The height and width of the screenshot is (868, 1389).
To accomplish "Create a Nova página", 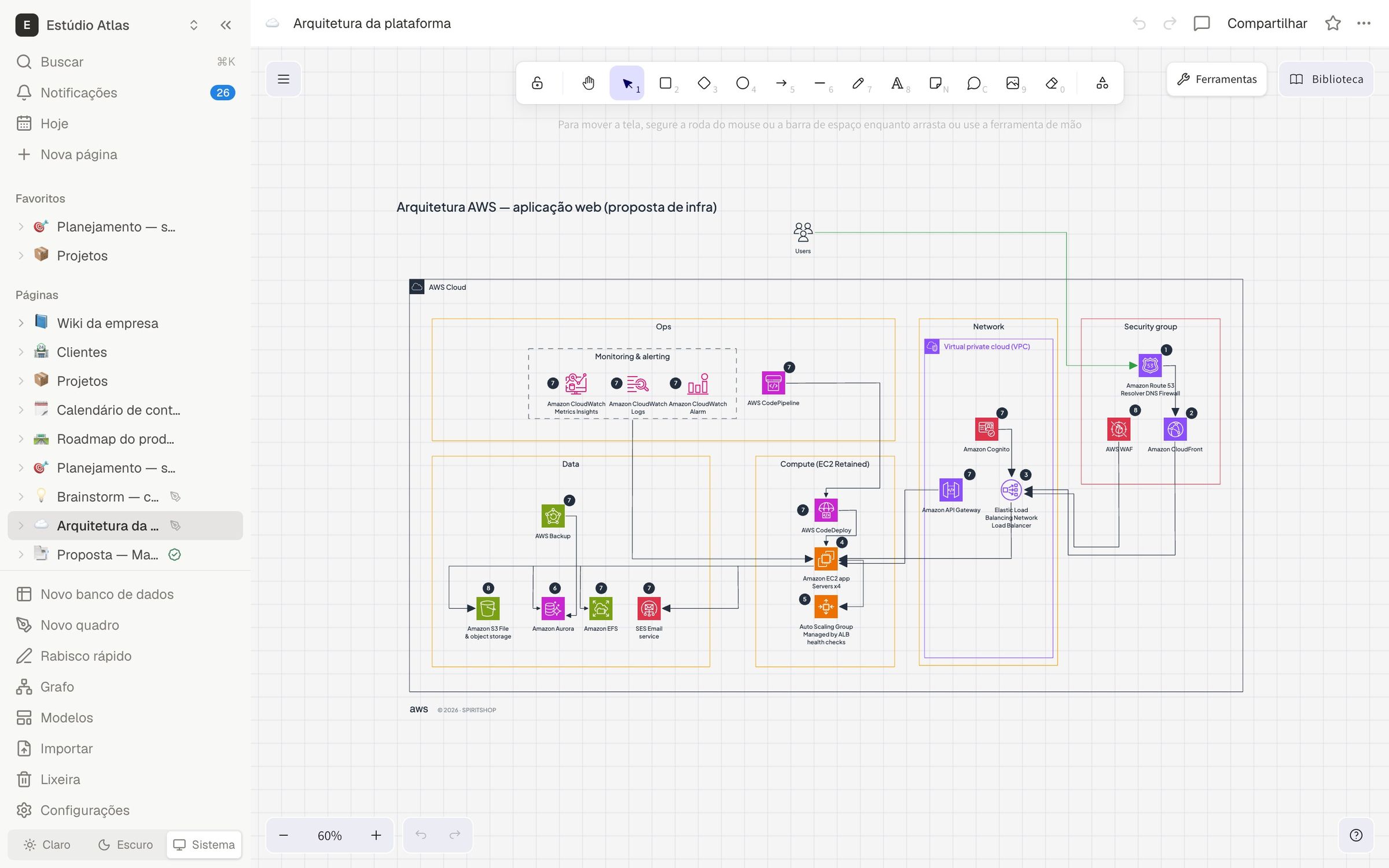I will (125, 155).
